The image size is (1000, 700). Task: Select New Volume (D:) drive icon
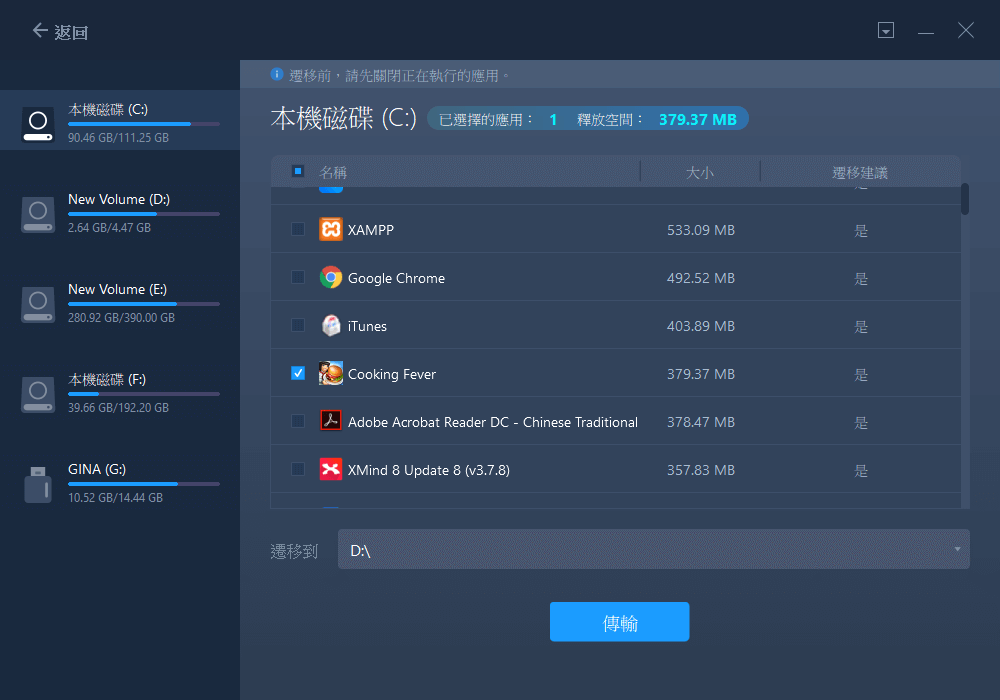pos(38,214)
